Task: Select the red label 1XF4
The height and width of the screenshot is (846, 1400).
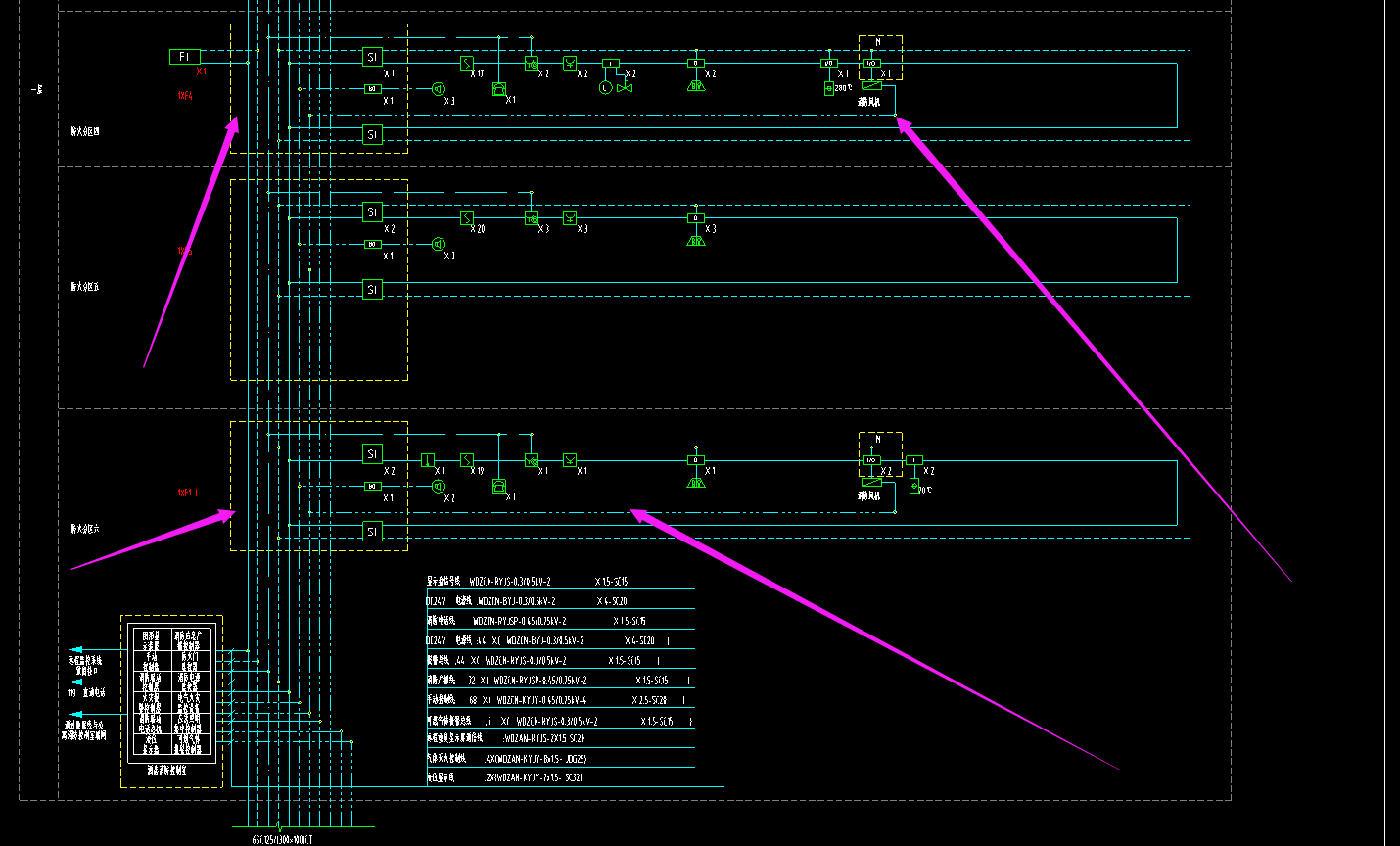Action: pyautogui.click(x=184, y=96)
